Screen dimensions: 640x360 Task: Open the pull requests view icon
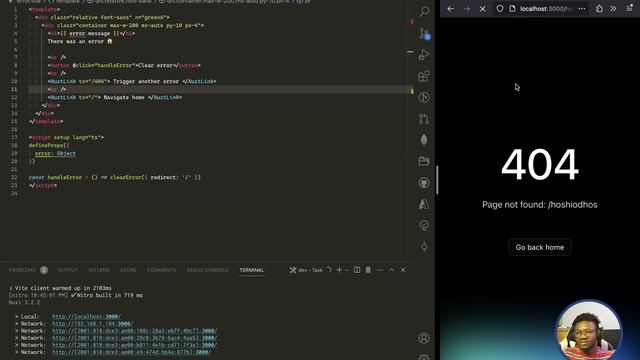pyautogui.click(x=424, y=119)
